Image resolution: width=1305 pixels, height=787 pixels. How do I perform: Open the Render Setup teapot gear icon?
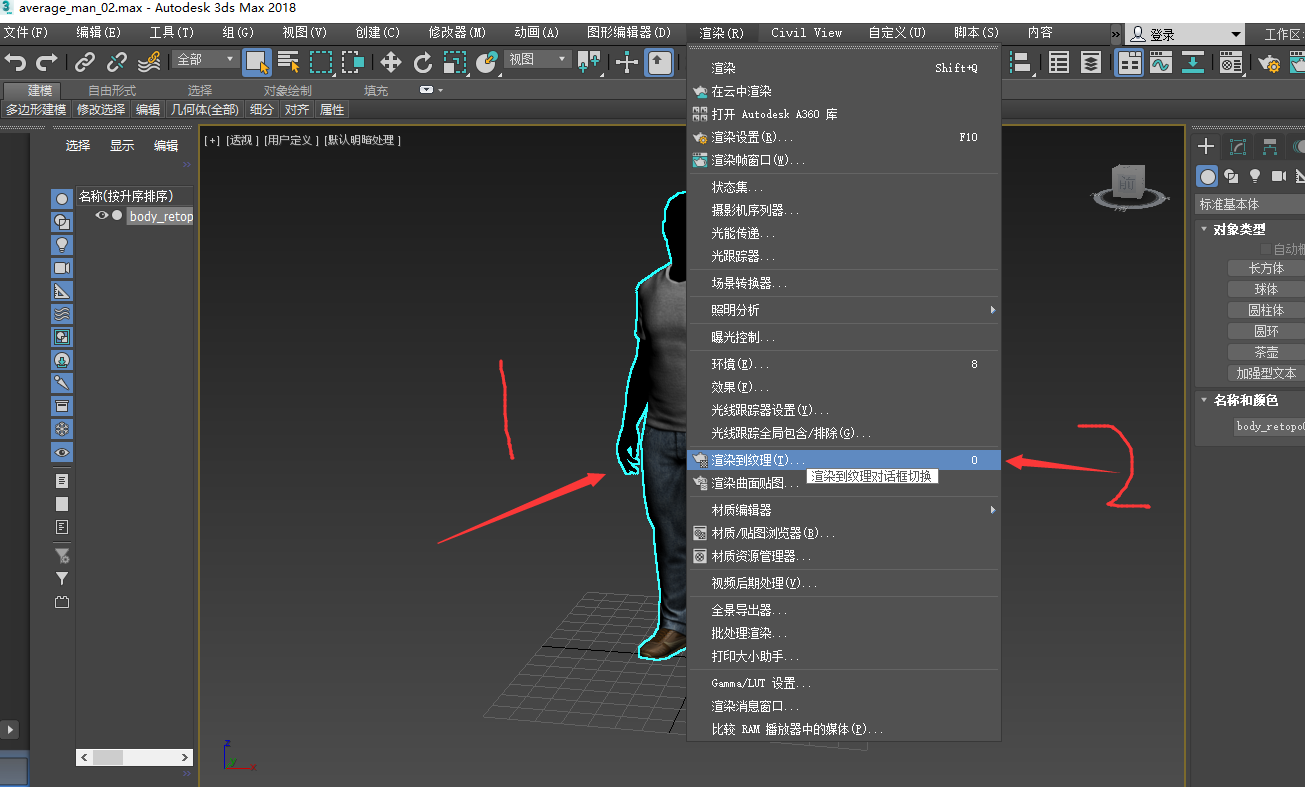[x=1270, y=63]
